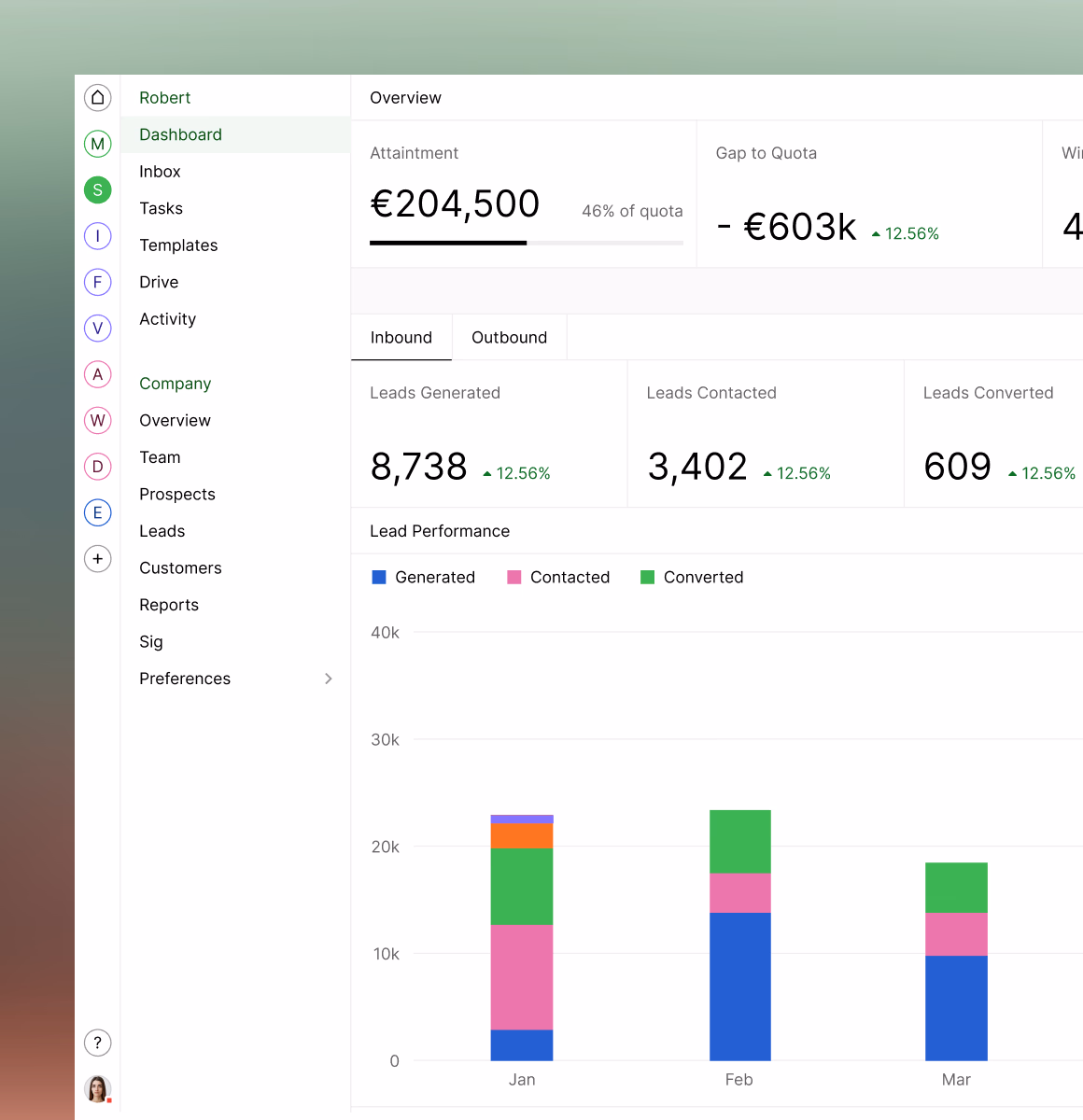Open Templates from the sidebar menu
This screenshot has height=1120, width=1083.
(178, 245)
